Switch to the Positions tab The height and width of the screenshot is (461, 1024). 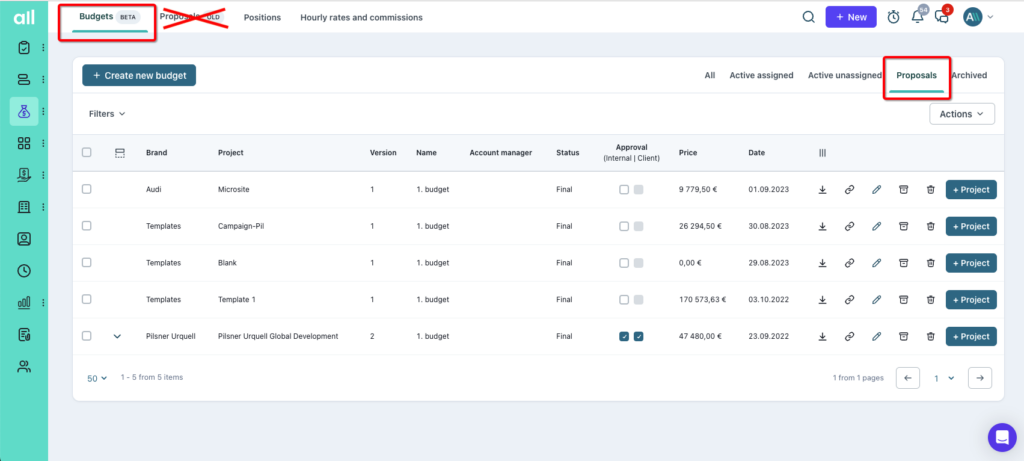click(x=263, y=18)
